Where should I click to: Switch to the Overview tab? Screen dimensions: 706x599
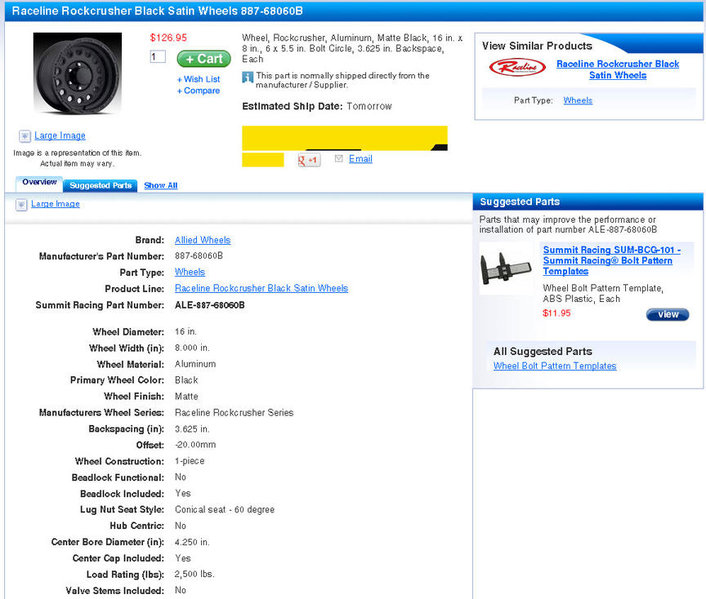[39, 182]
